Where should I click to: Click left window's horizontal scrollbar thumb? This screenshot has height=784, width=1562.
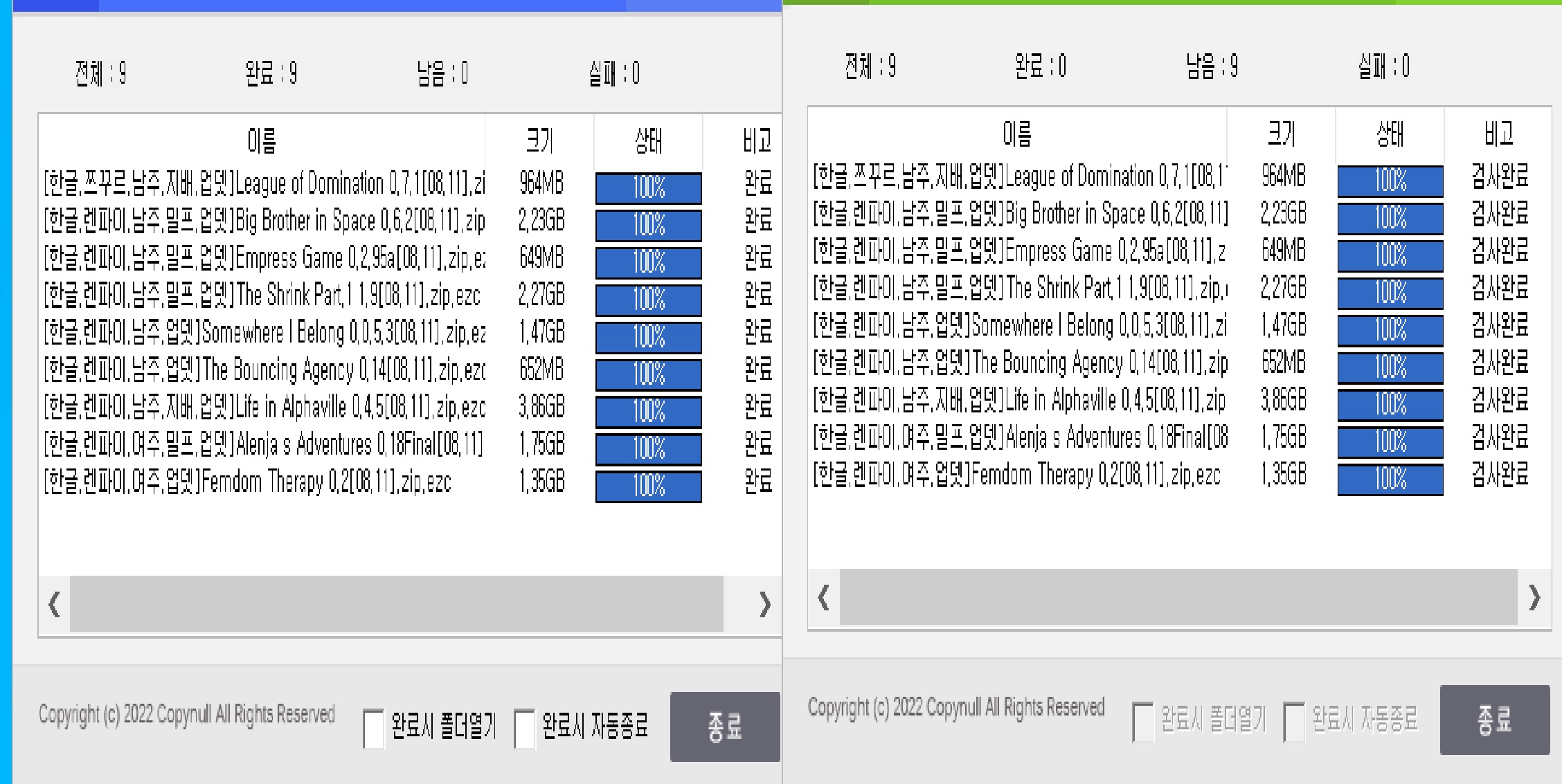[396, 604]
